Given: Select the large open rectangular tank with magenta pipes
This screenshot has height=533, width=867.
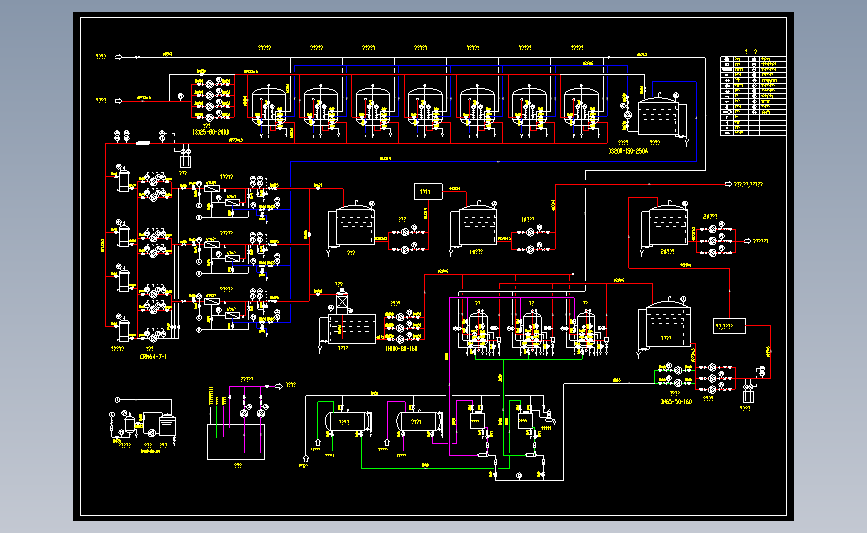Looking at the screenshot, I should pyautogui.click(x=236, y=441).
